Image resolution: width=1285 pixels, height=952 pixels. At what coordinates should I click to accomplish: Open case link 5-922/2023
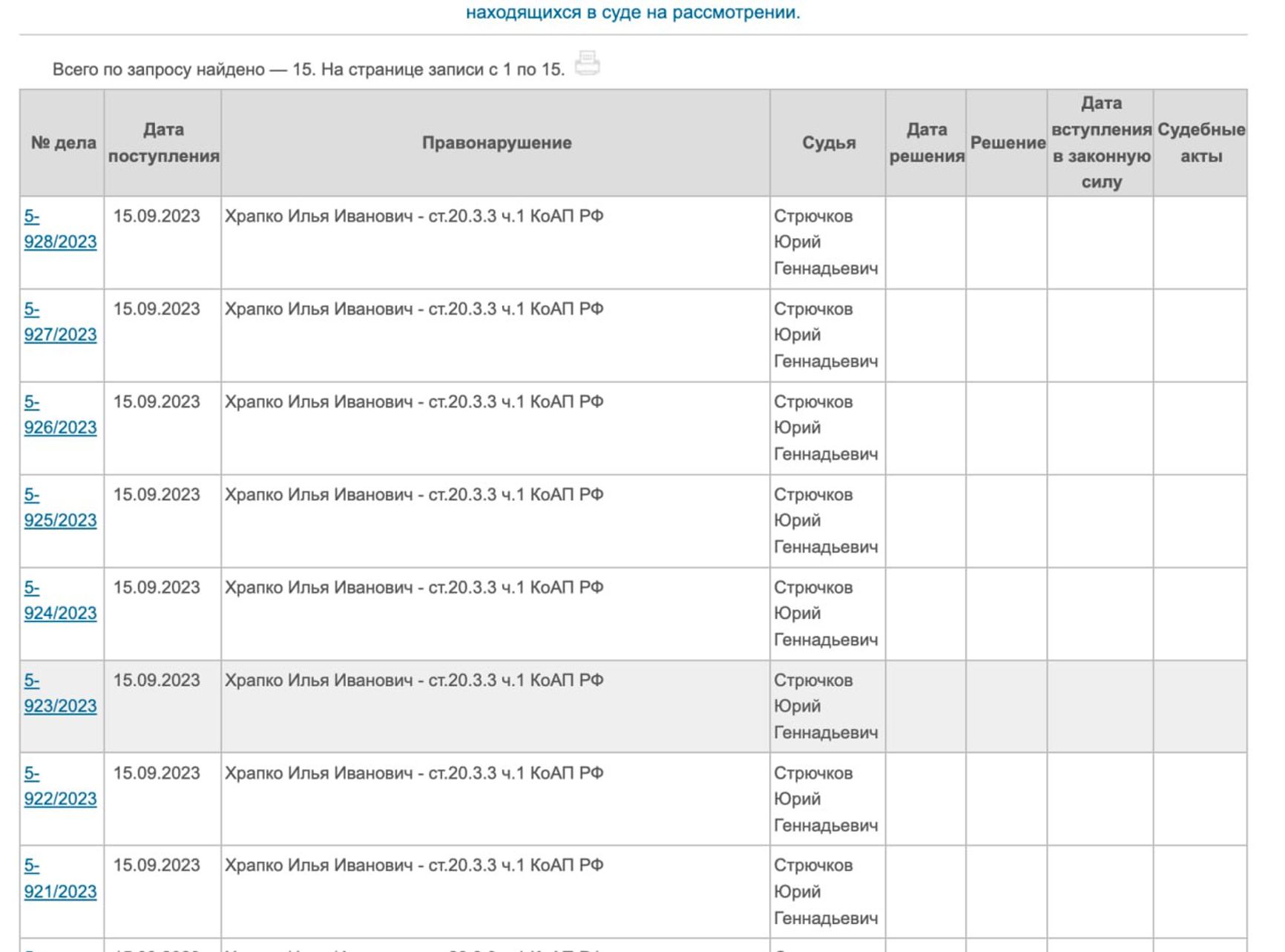tap(60, 798)
